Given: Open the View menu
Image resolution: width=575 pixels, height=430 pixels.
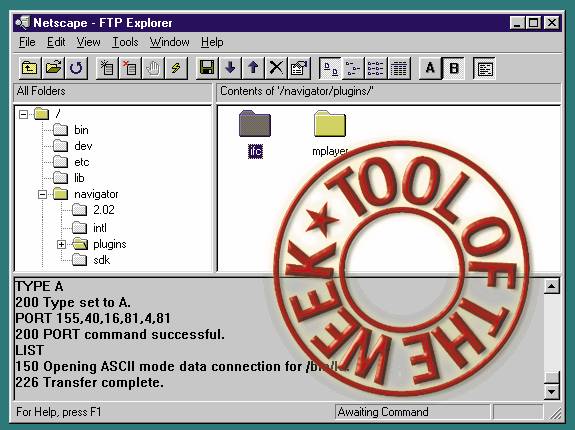Looking at the screenshot, I should click(x=88, y=42).
